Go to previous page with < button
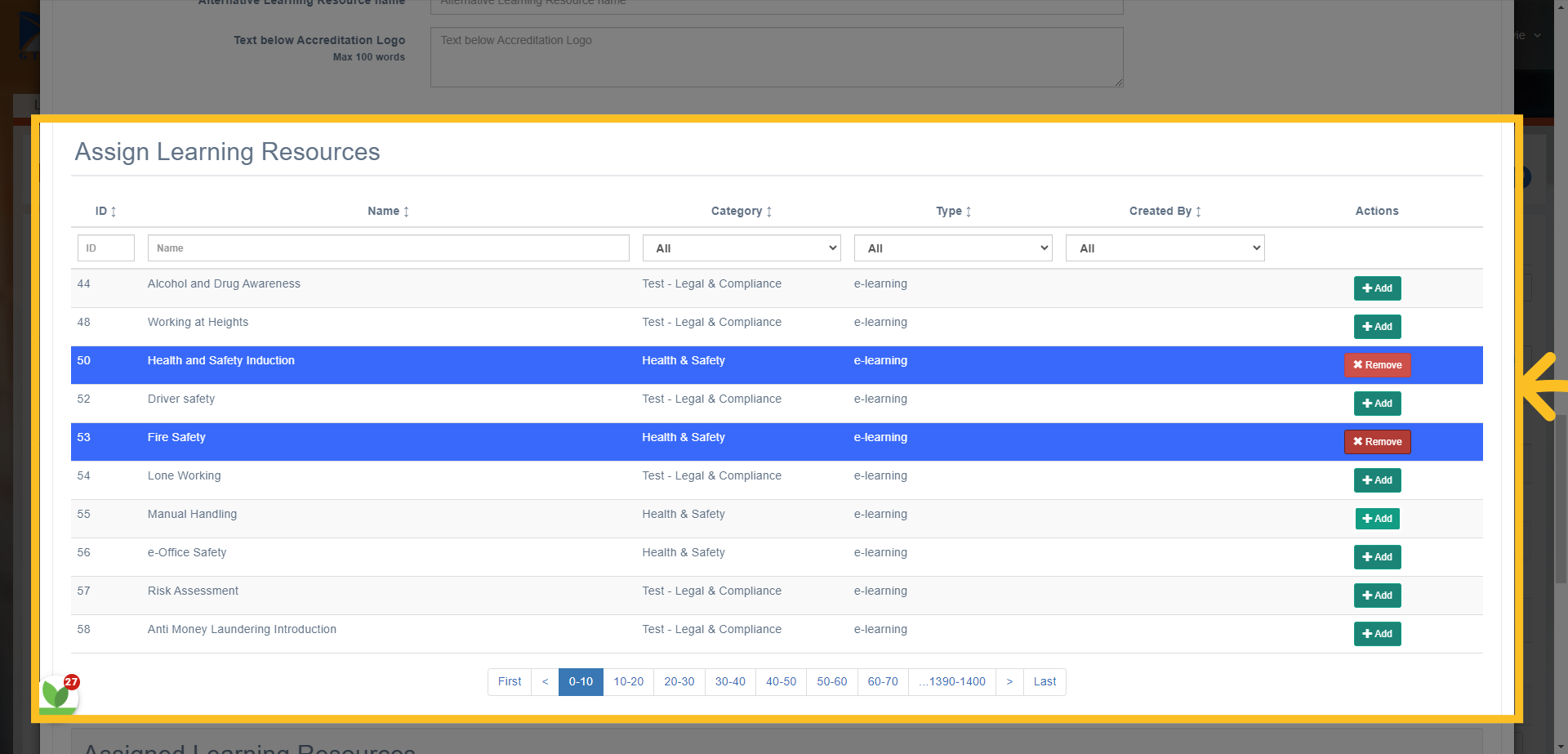1568x754 pixels. 545,682
